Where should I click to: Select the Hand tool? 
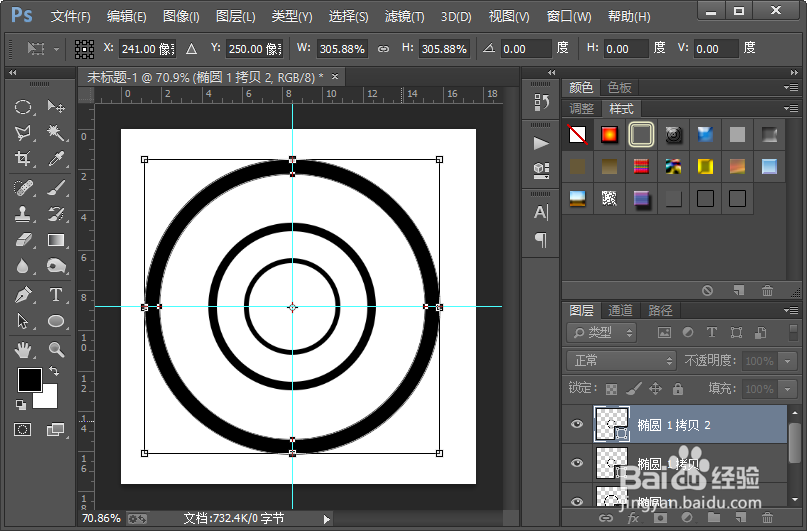(x=23, y=349)
